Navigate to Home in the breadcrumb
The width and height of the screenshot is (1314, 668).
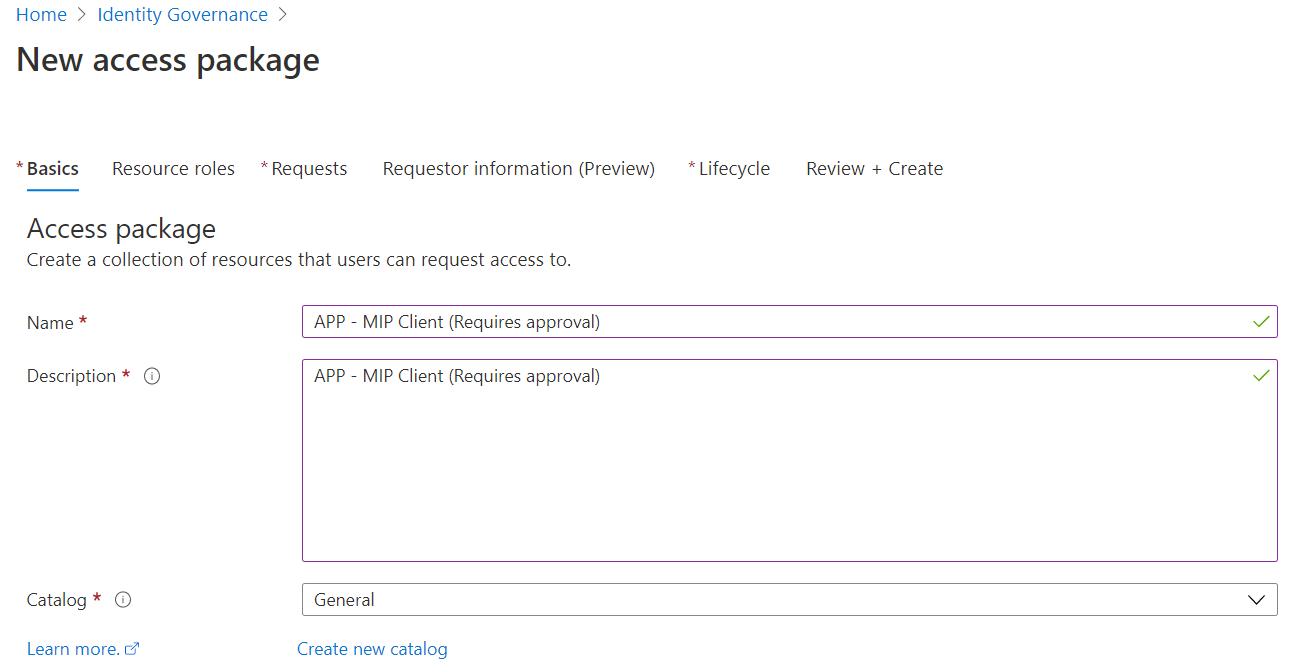click(41, 15)
